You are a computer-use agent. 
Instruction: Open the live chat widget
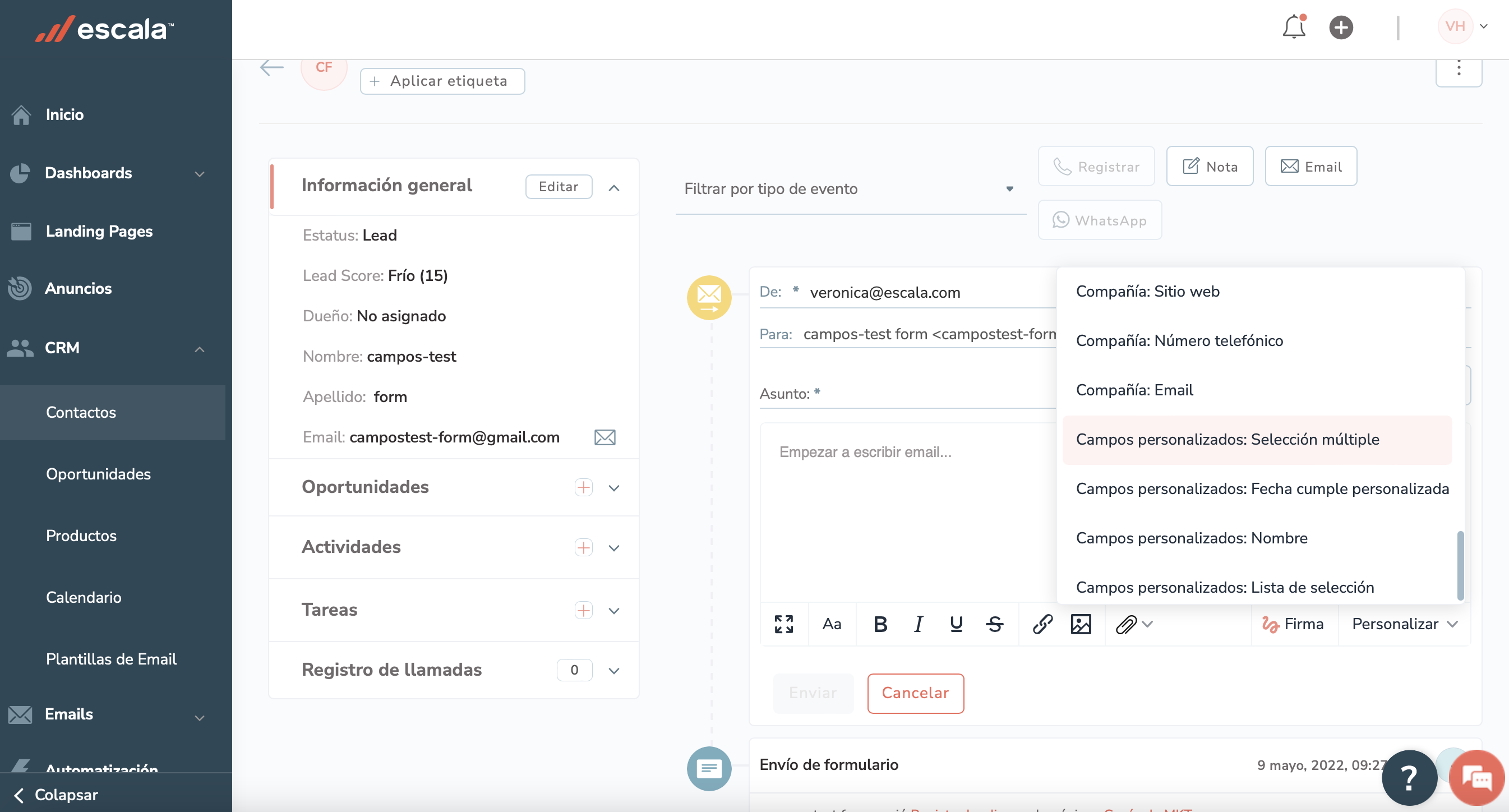1476,777
